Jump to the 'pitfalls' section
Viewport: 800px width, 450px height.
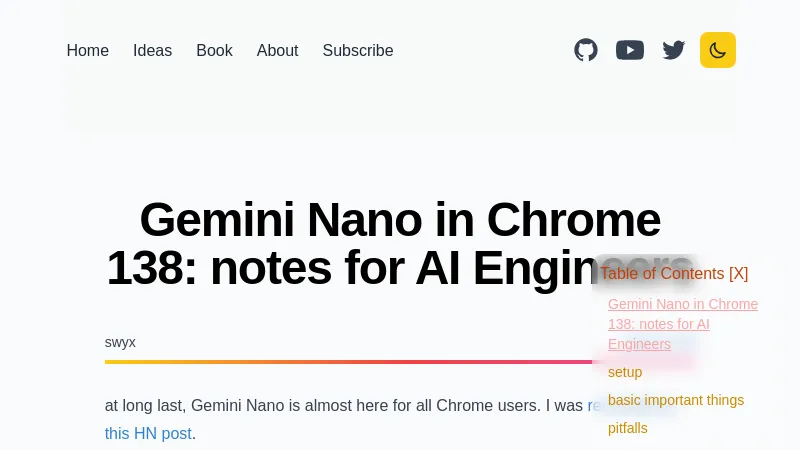pos(628,428)
